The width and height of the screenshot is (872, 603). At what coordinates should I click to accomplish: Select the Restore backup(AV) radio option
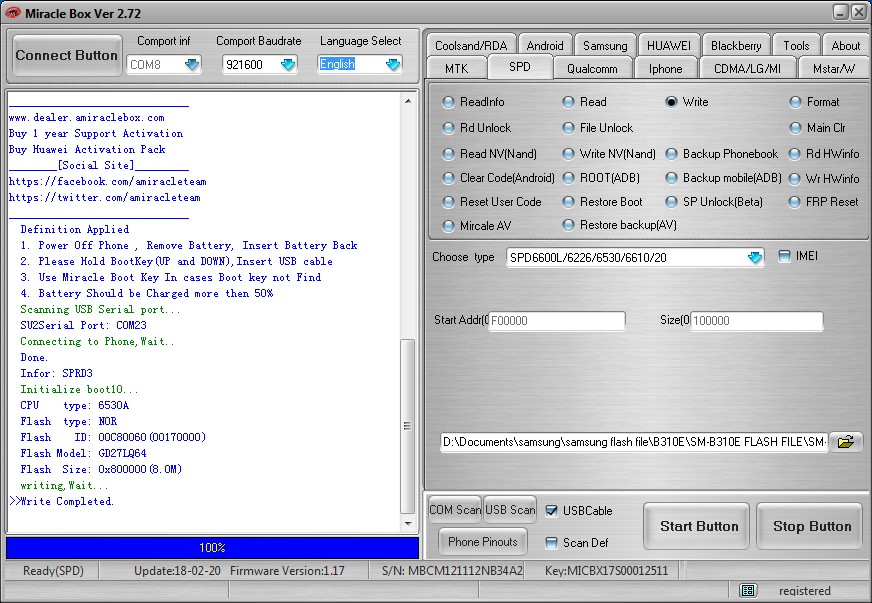pyautogui.click(x=568, y=225)
